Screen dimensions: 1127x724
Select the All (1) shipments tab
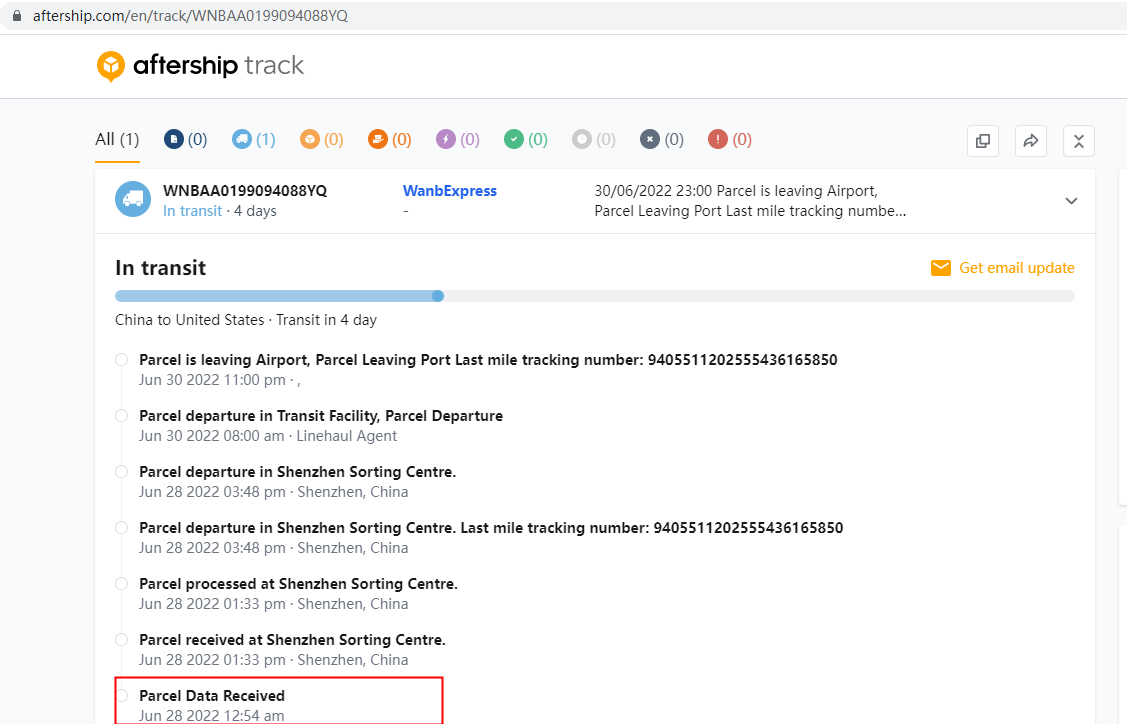117,140
